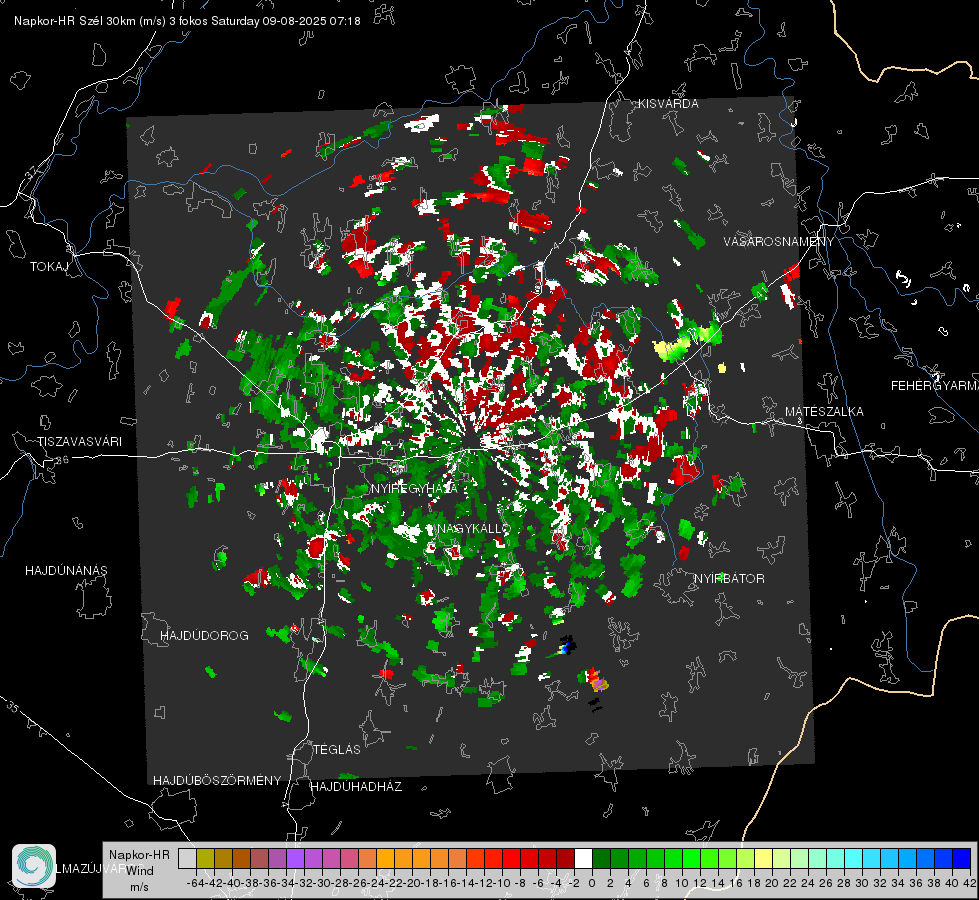The height and width of the screenshot is (900, 979).
Task: Choose the dark blue swatch between 40 and 42
Action: [962, 859]
